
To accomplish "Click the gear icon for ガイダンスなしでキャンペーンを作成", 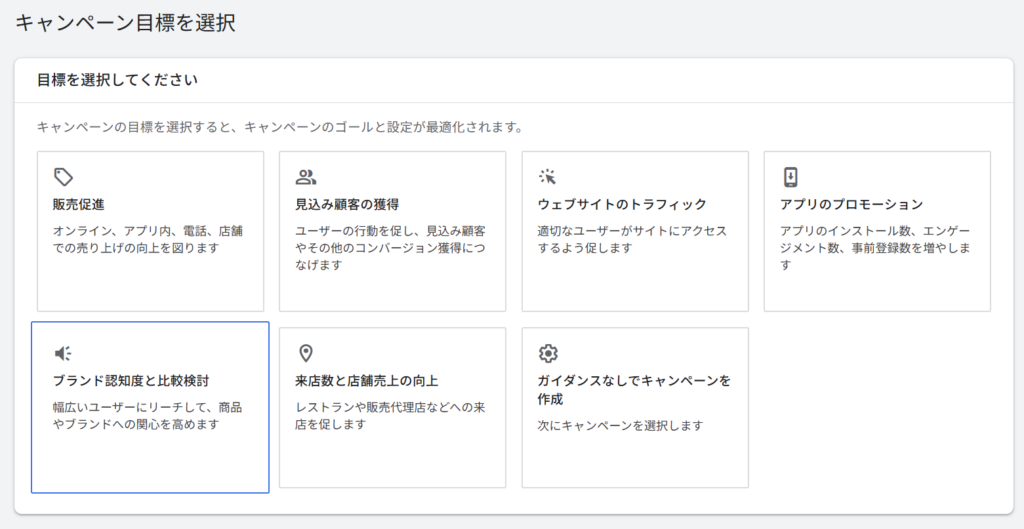I will pos(548,353).
